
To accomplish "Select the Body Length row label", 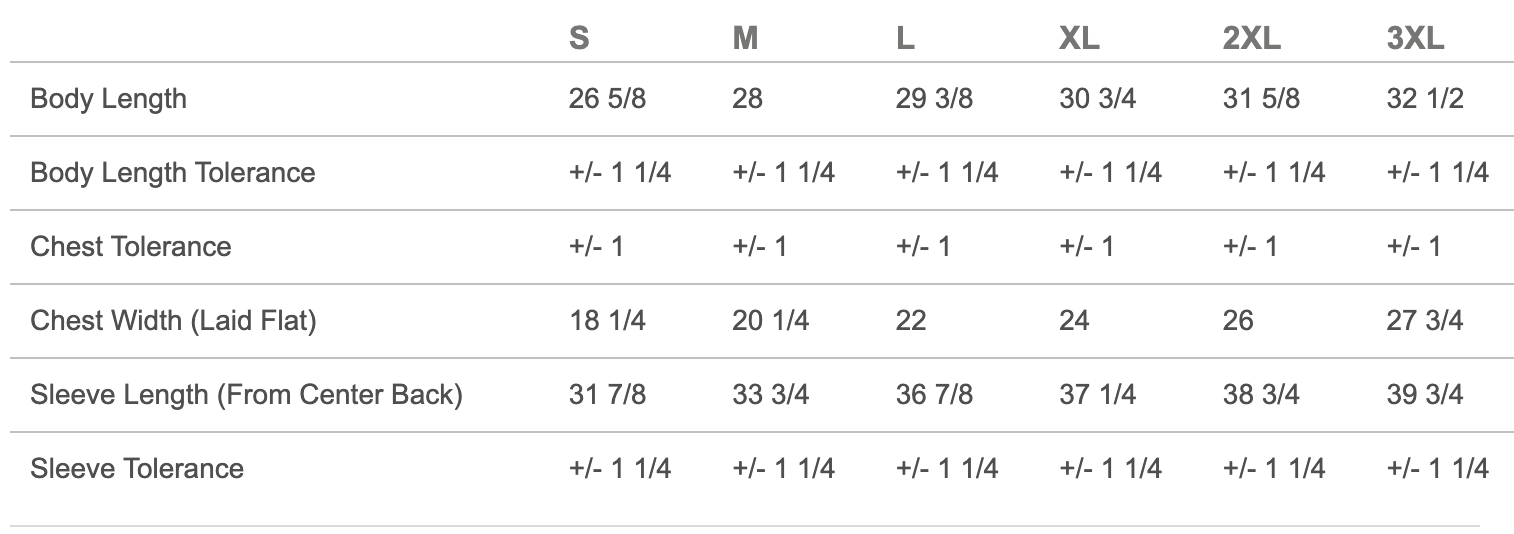I will point(108,99).
